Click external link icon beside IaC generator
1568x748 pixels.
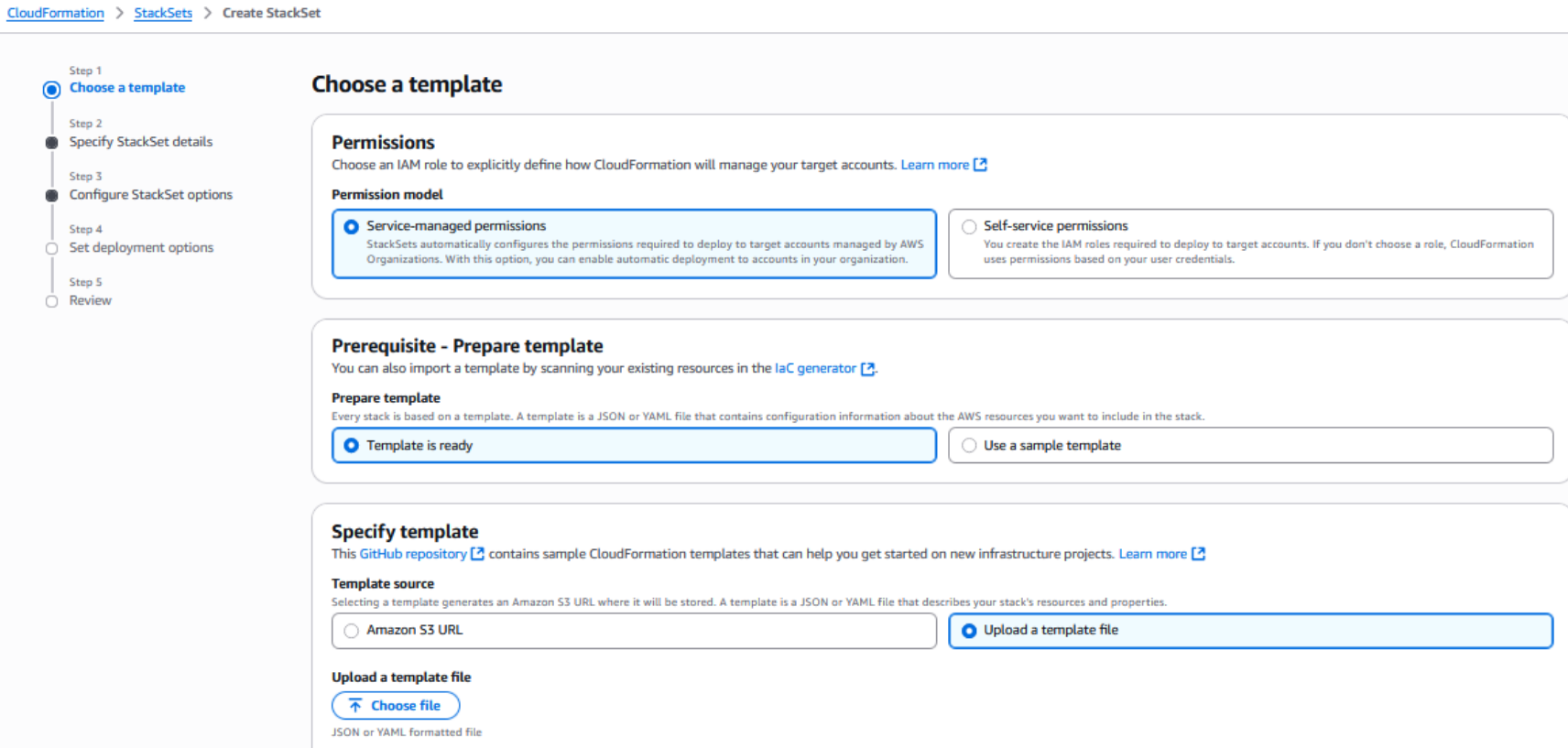click(x=867, y=369)
